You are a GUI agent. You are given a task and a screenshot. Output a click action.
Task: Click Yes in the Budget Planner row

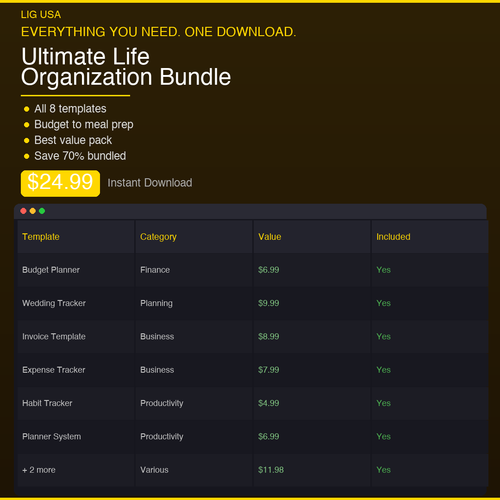point(383,270)
